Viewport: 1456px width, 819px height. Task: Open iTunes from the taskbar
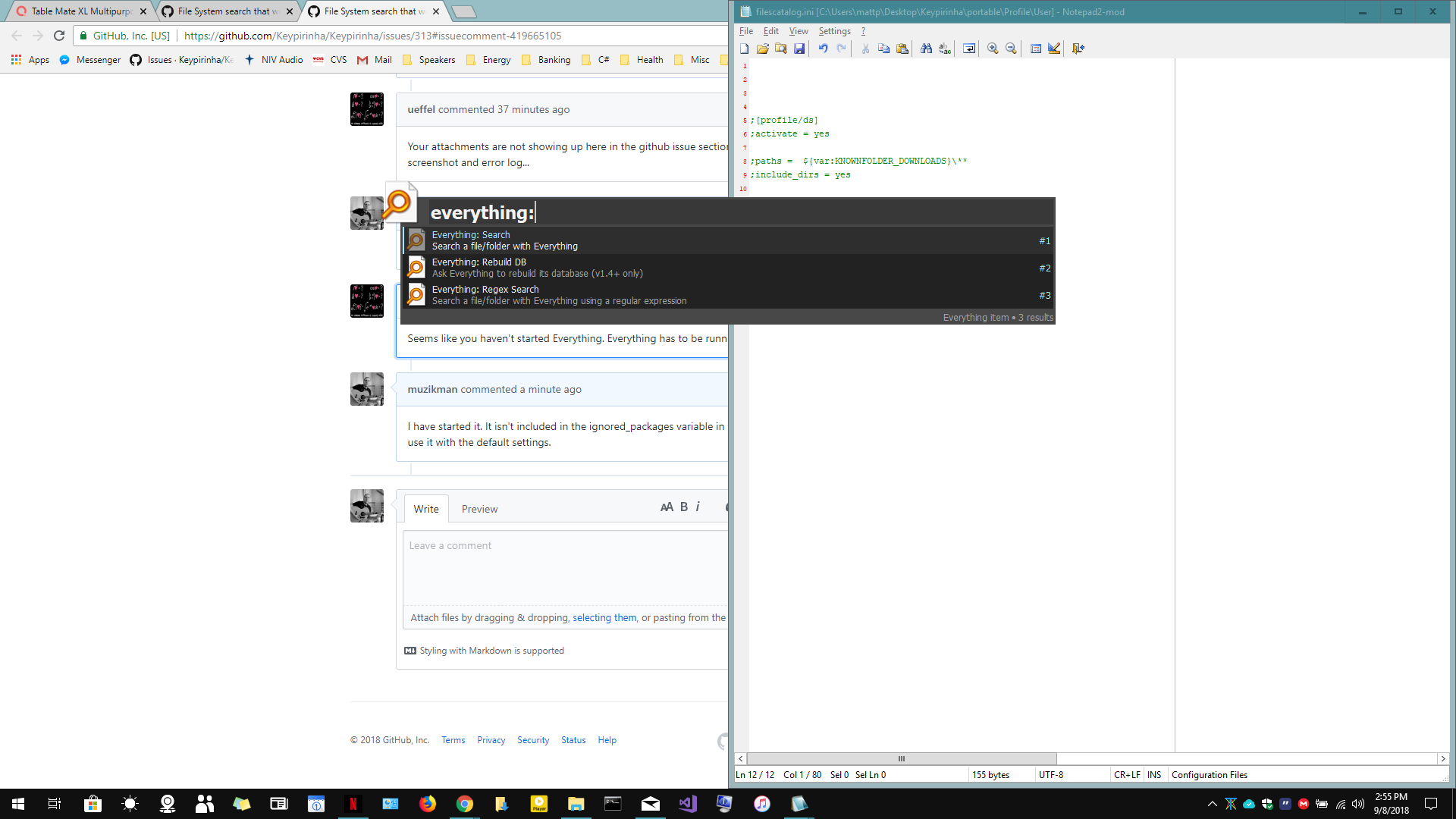point(762,803)
